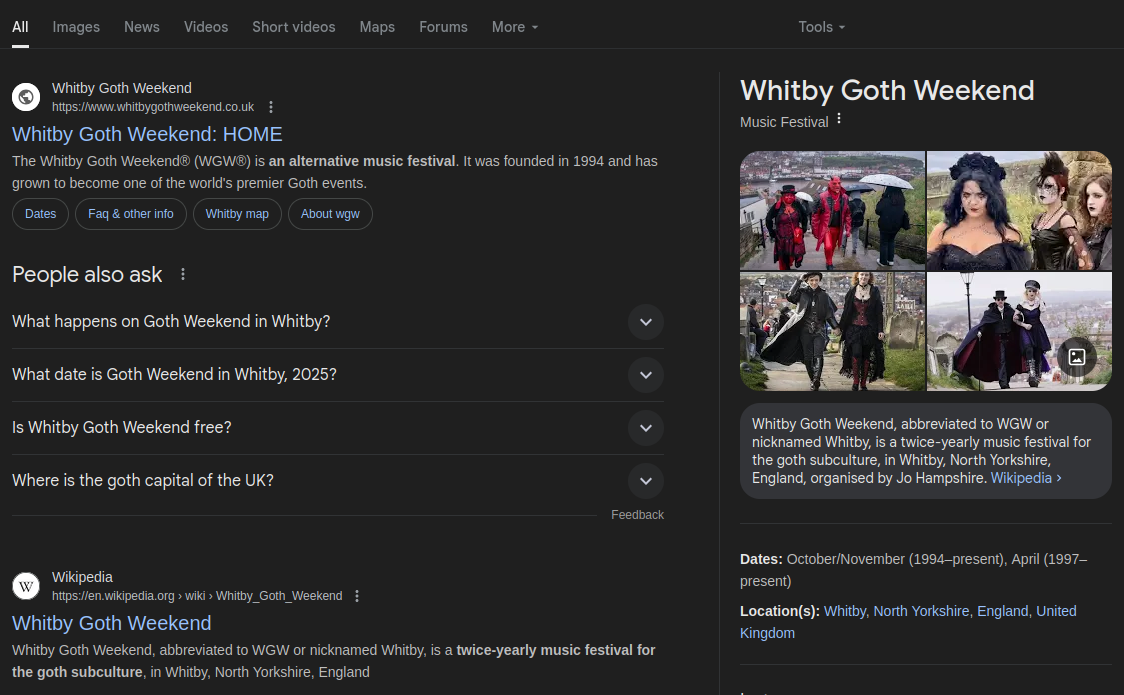Click the more images icon on photo grid
Screen dimensions: 1124x695
[1077, 357]
